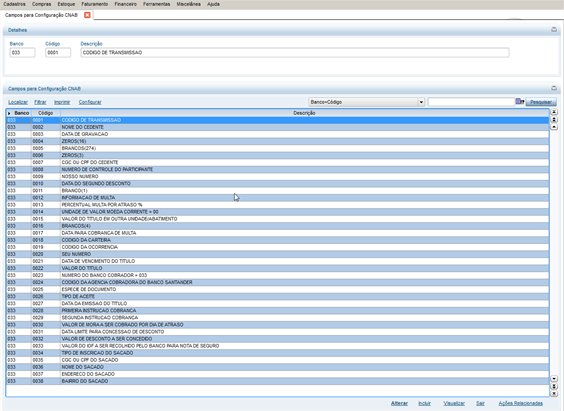The width and height of the screenshot is (564, 411).
Task: Open the Financeiro menu
Action: tap(126, 4)
